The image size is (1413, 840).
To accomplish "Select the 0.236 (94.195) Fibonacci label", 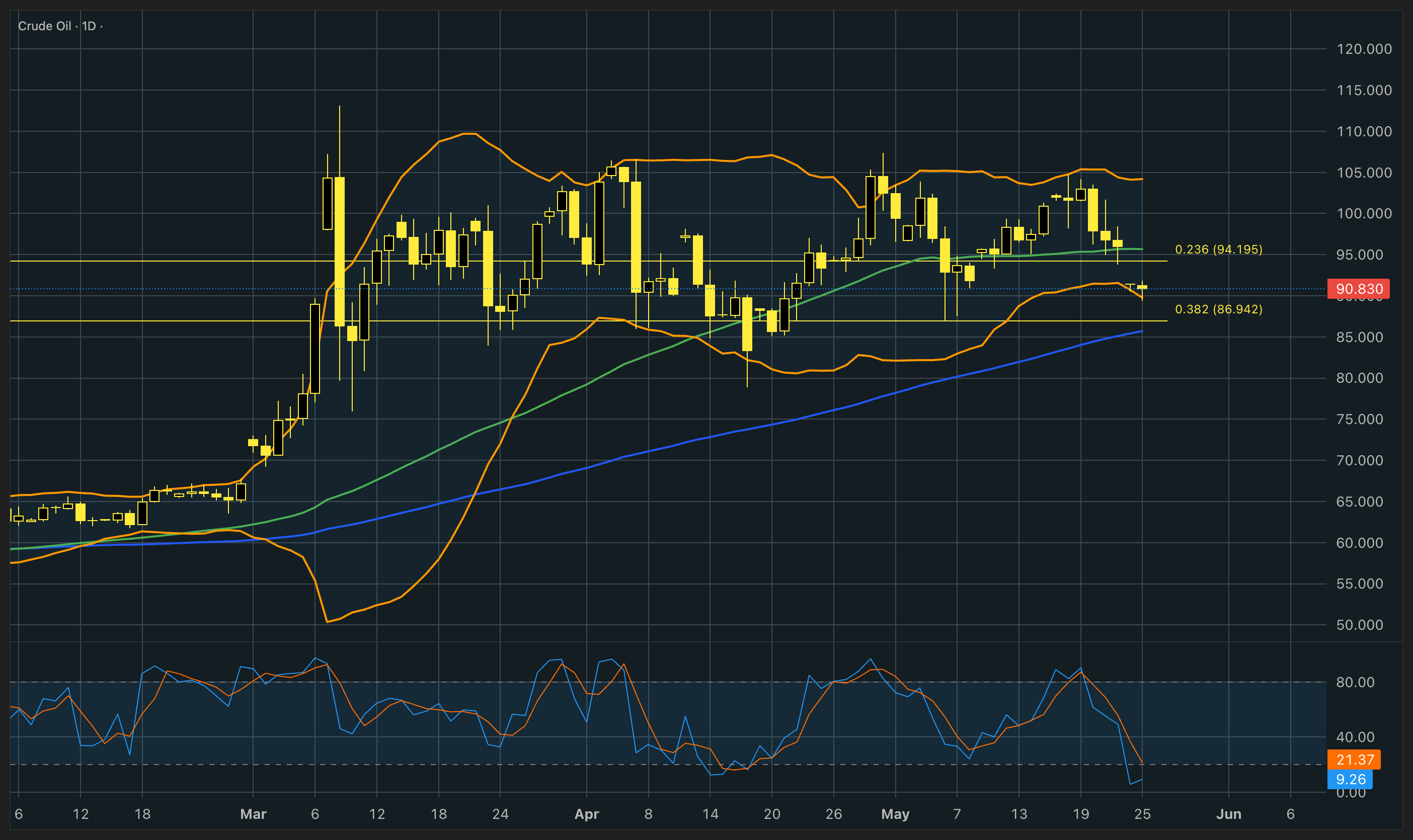I will [1219, 249].
